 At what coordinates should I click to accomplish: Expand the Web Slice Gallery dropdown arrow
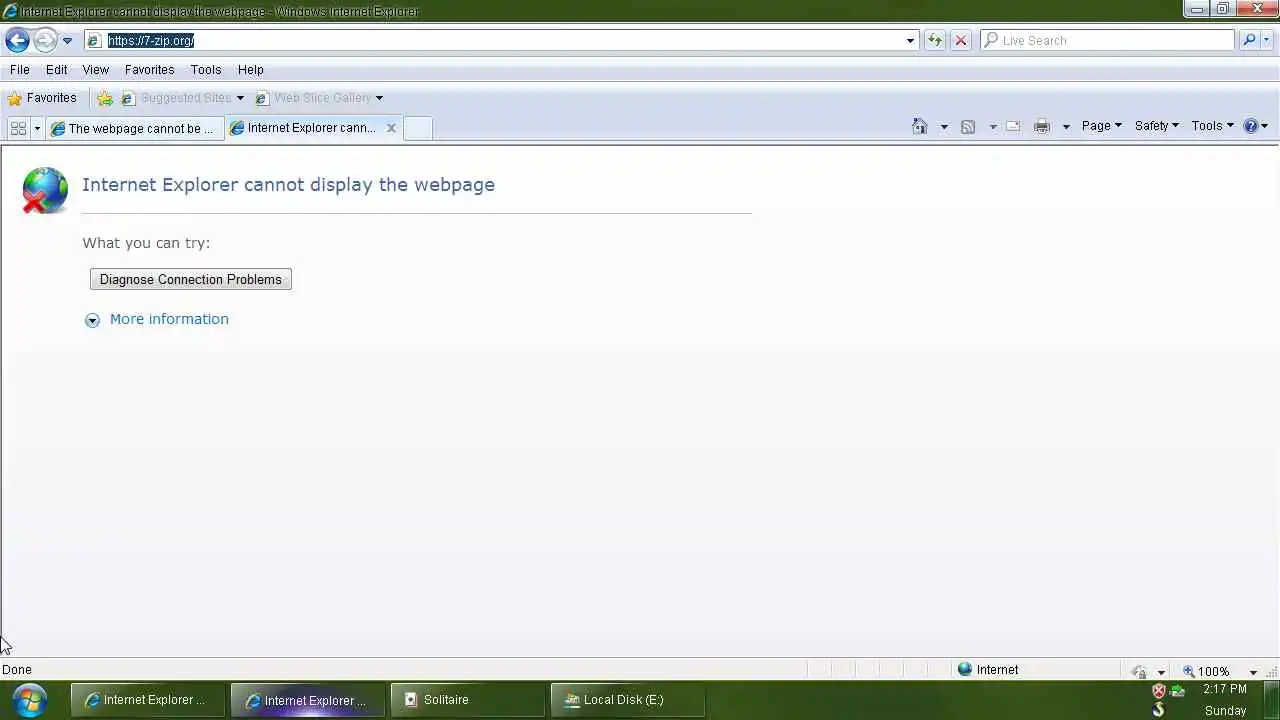click(379, 98)
